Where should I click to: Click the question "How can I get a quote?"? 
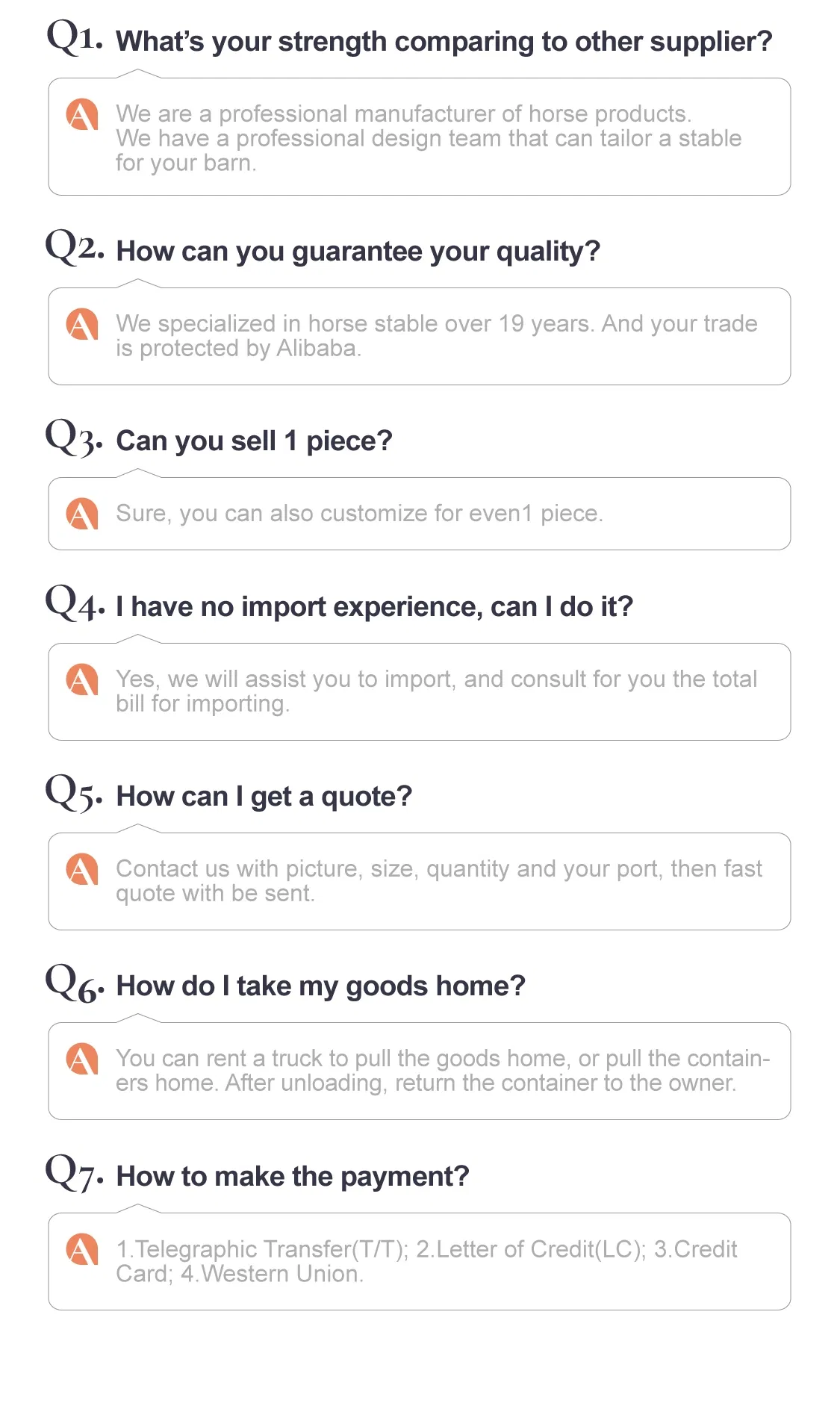(264, 797)
